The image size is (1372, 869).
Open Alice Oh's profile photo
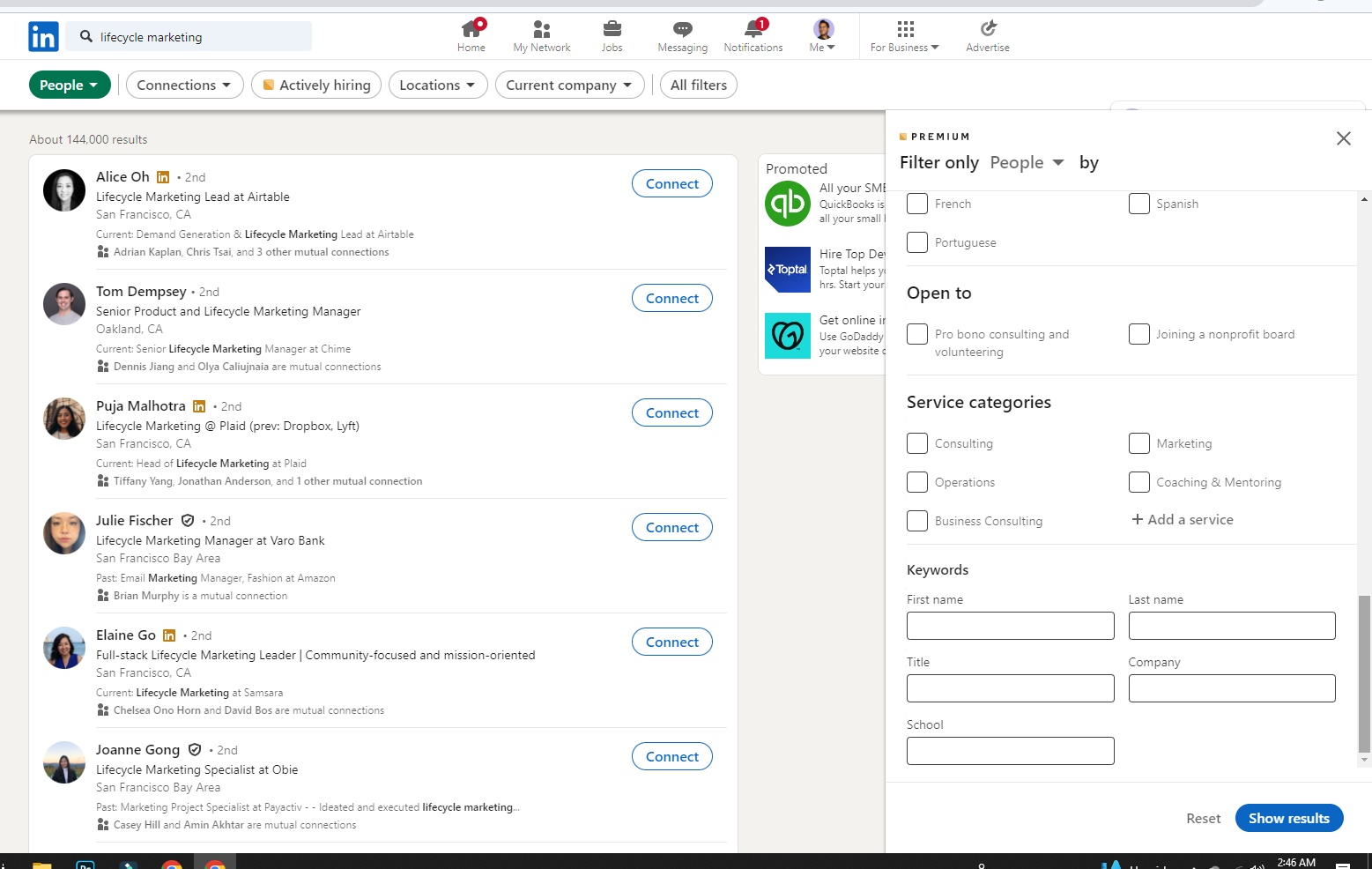tap(64, 190)
